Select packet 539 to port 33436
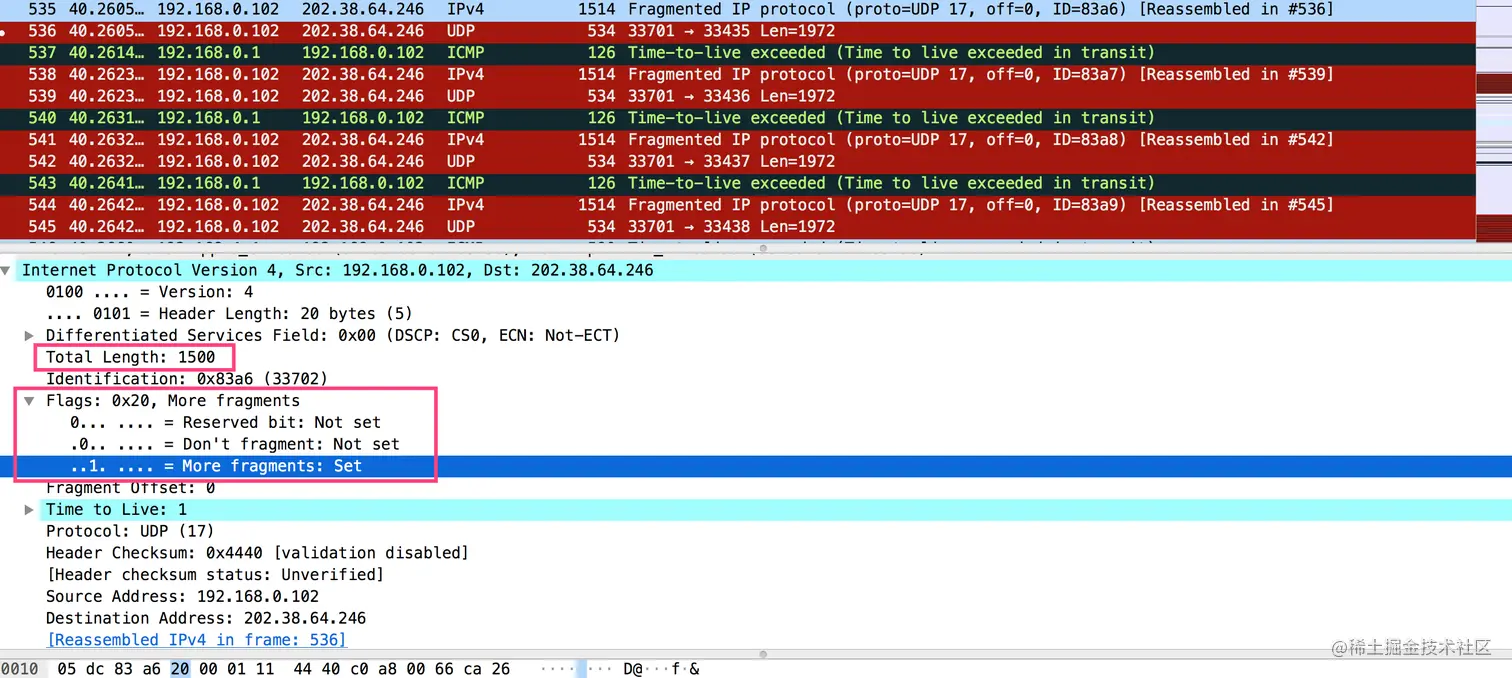Screen dimensions: 1512x678 [x=738, y=96]
